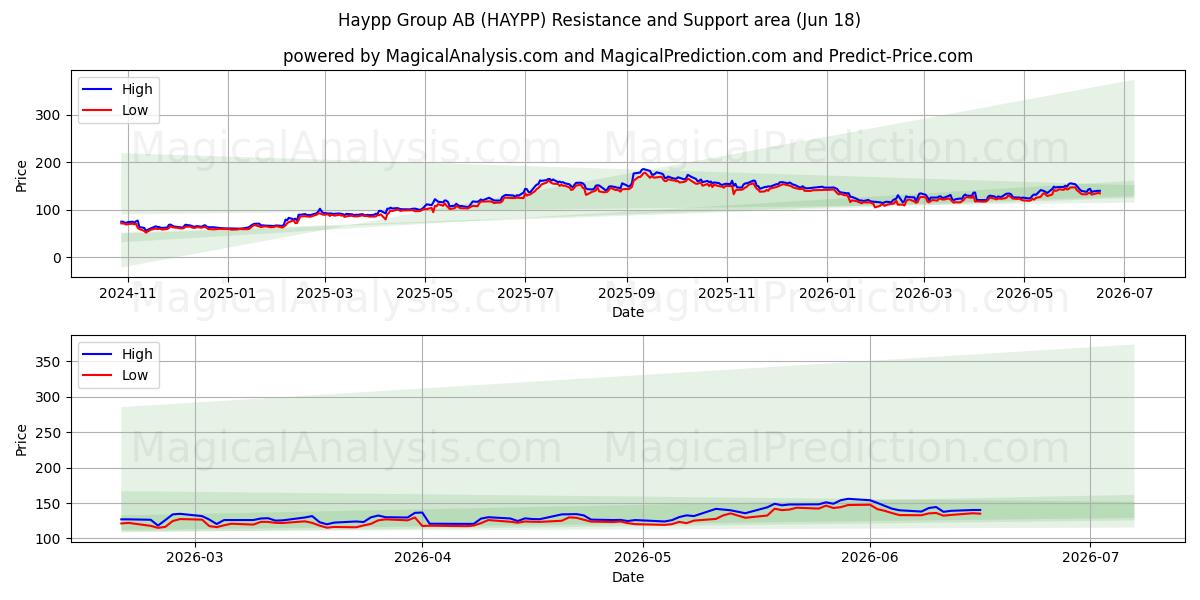The height and width of the screenshot is (600, 1200).
Task: Click the '2026-03' x-axis label in the top chart
Action: point(923,295)
